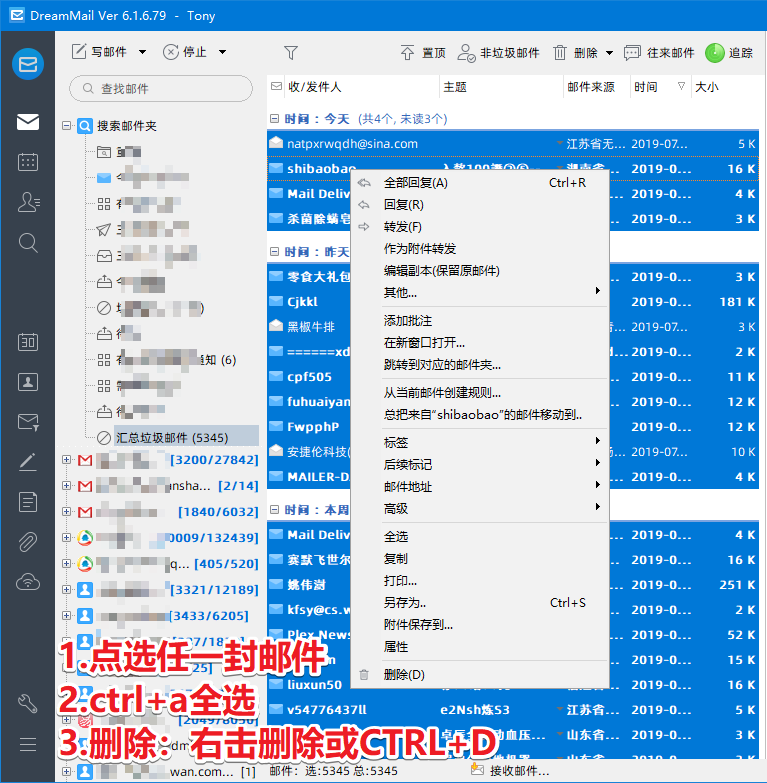Open the attachments paperclip icon in sidebar
The image size is (767, 783).
[28, 542]
